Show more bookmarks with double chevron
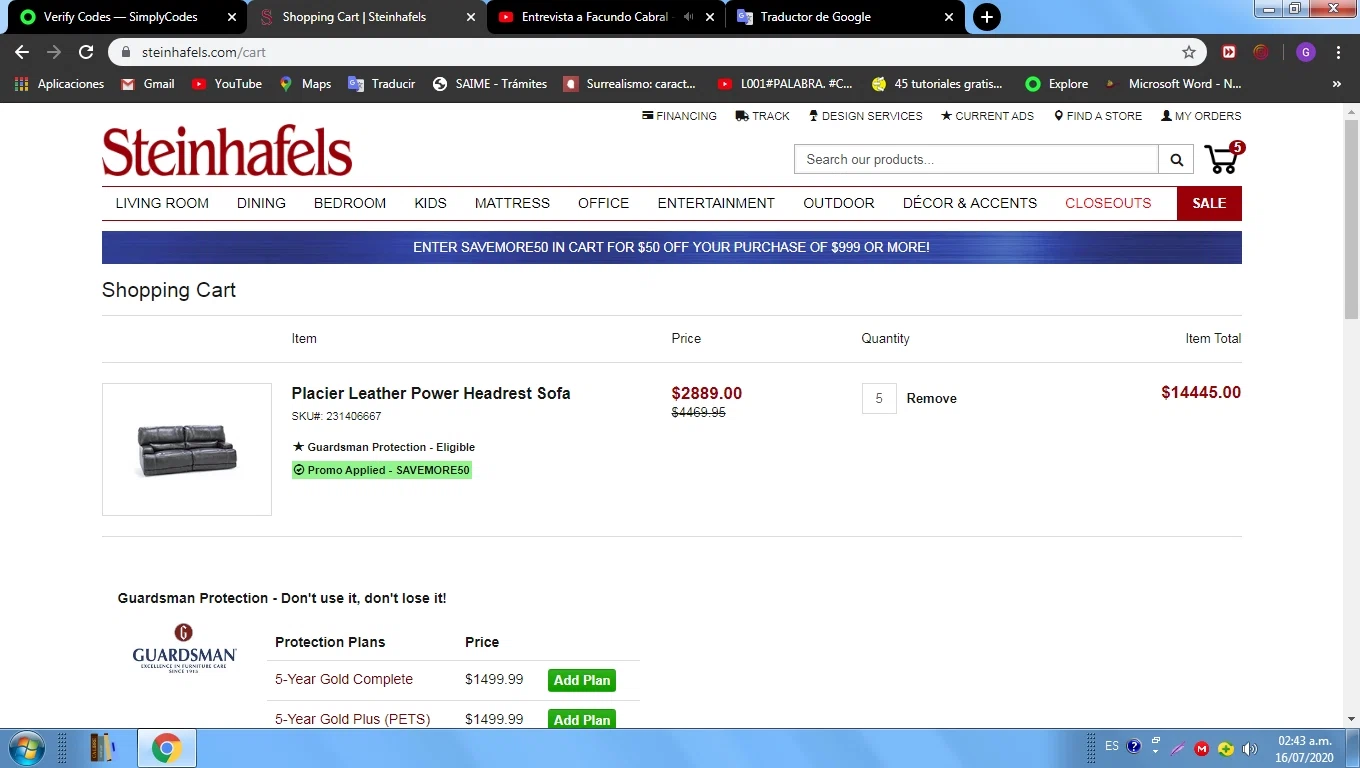The image size is (1360, 768). (x=1337, y=84)
